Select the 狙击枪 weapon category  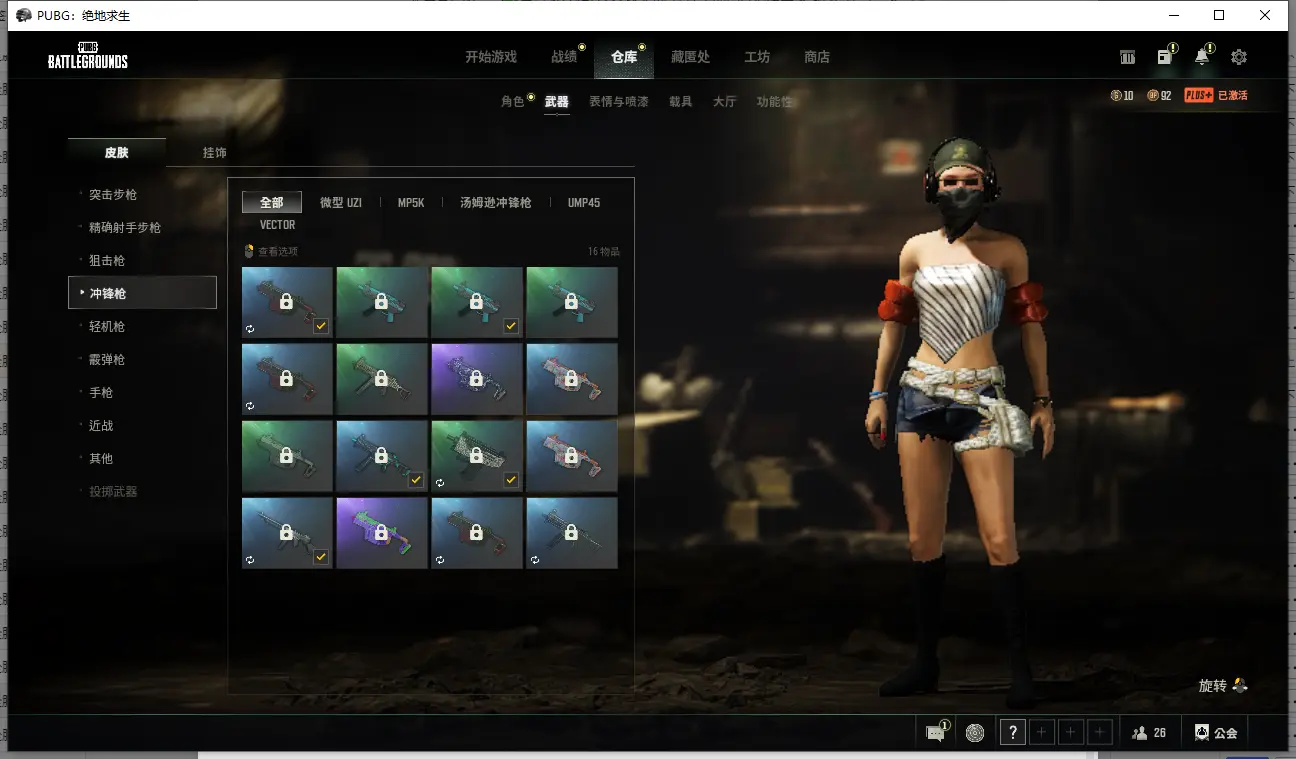tap(107, 261)
